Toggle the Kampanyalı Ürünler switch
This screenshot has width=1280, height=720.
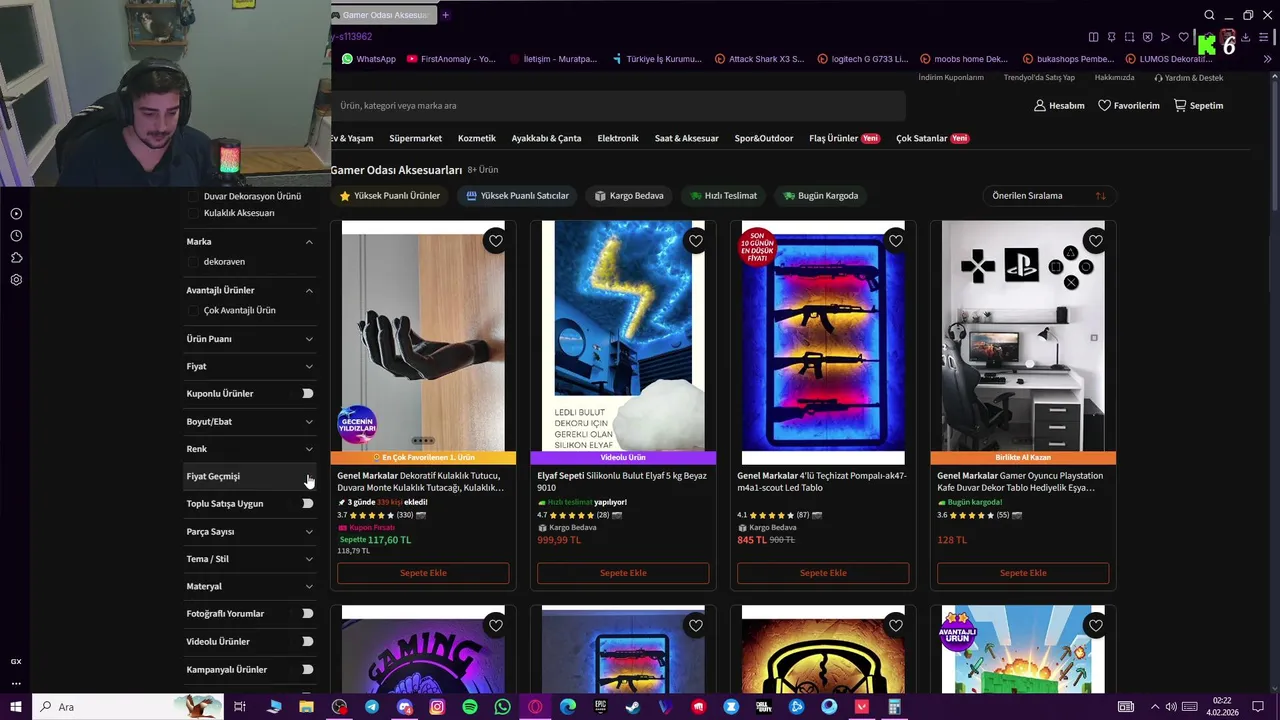(x=308, y=670)
